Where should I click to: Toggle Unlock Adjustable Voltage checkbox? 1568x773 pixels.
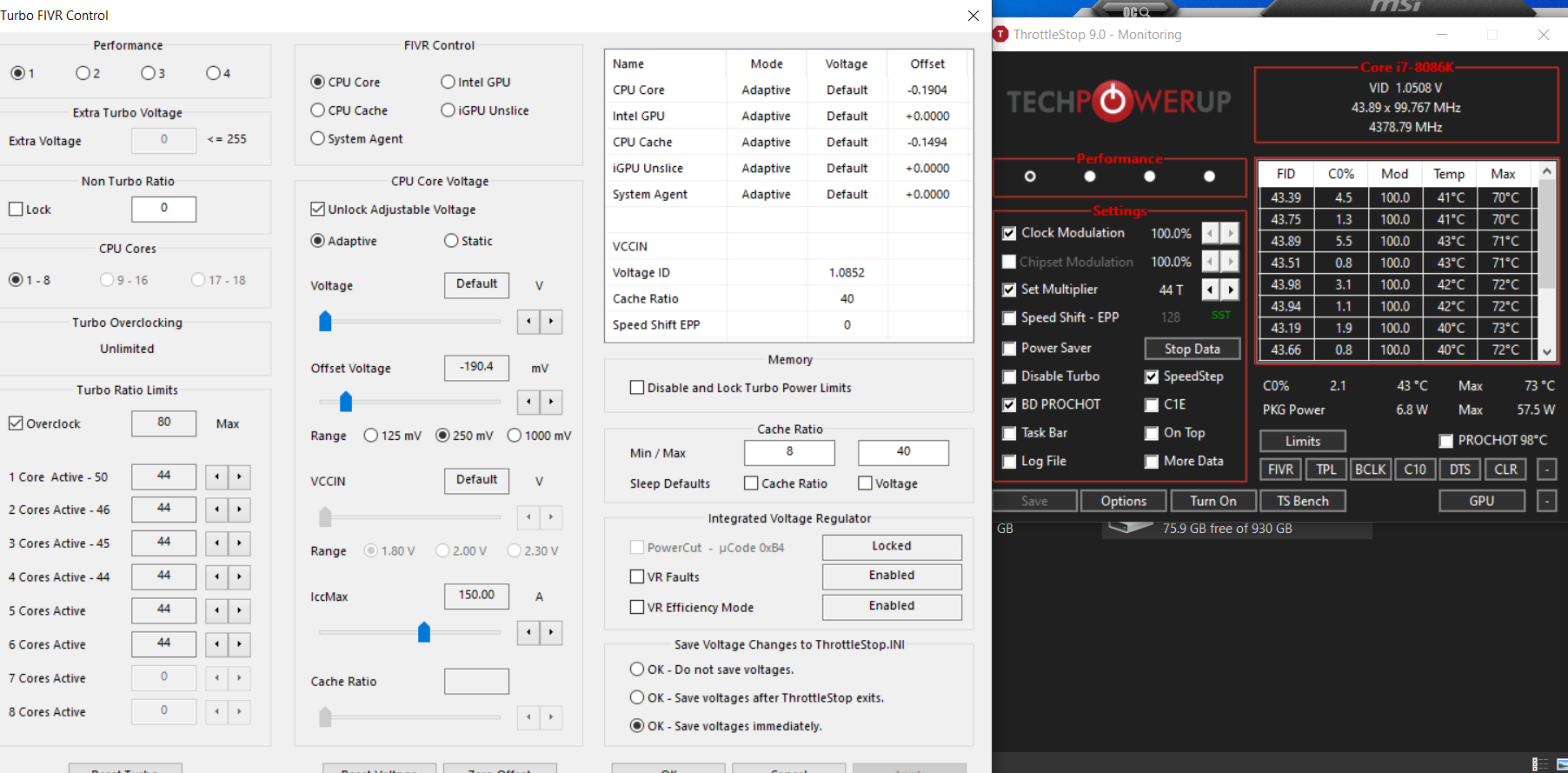318,210
